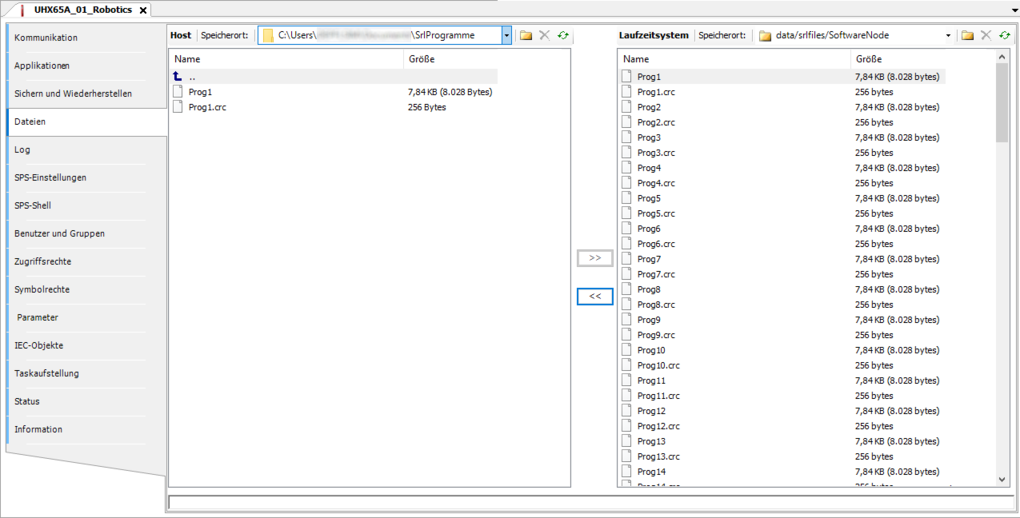Click the Host new folder icon

[526, 36]
